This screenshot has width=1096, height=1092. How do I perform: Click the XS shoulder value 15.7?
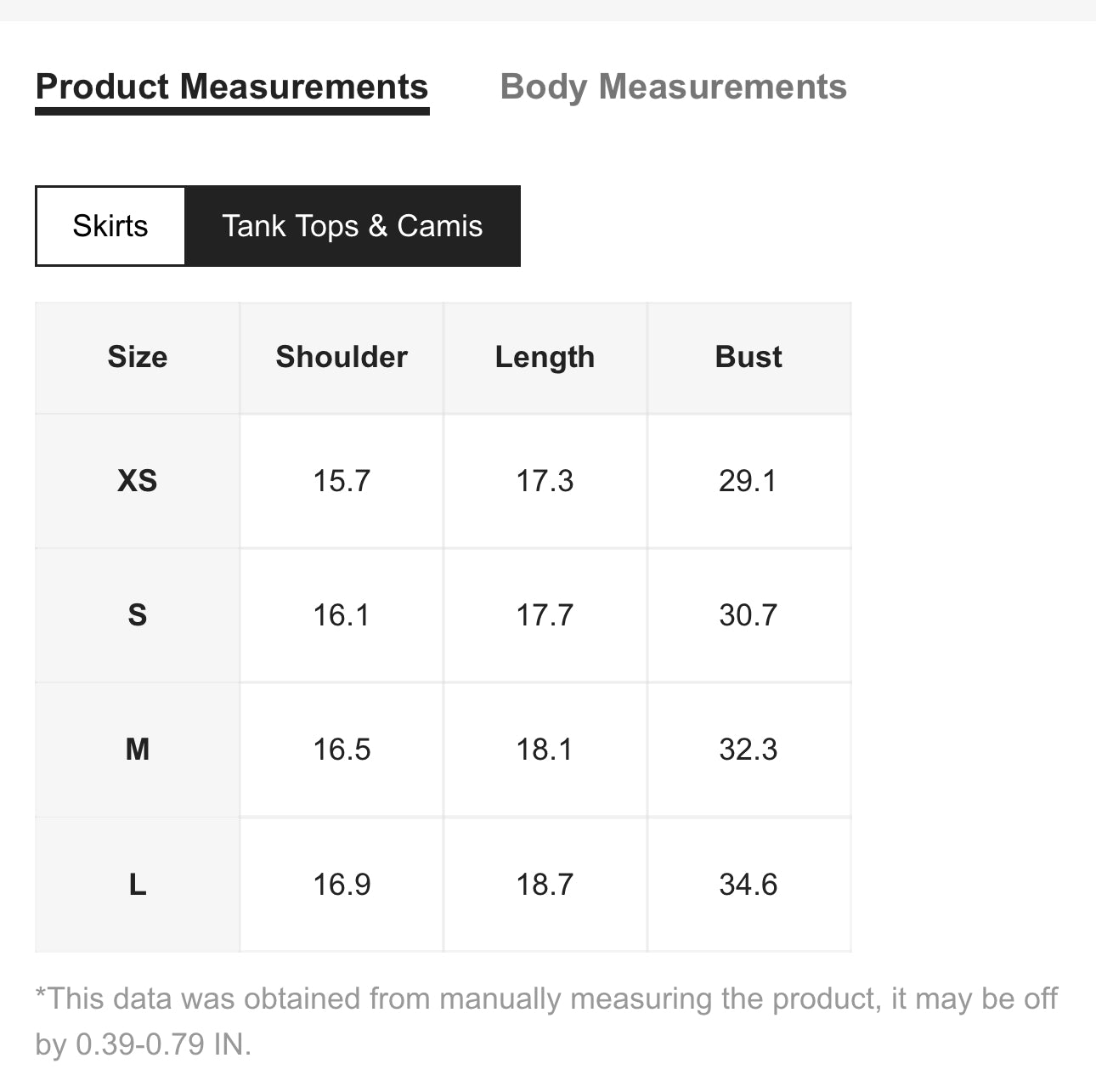(x=342, y=481)
